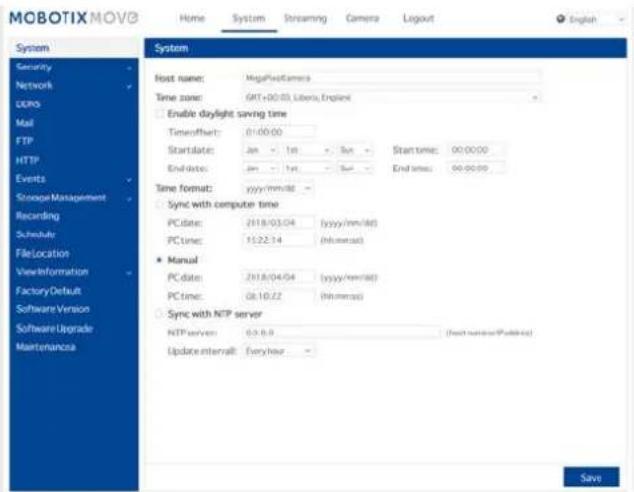This screenshot has width=634, height=492.
Task: Expand the Network sidebar section
Action: click(x=74, y=85)
